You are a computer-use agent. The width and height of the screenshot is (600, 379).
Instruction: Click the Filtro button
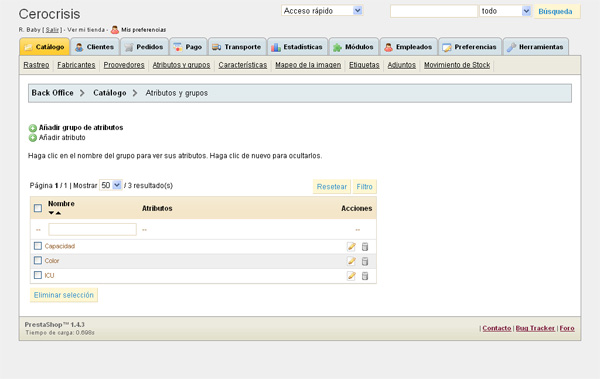tap(364, 186)
